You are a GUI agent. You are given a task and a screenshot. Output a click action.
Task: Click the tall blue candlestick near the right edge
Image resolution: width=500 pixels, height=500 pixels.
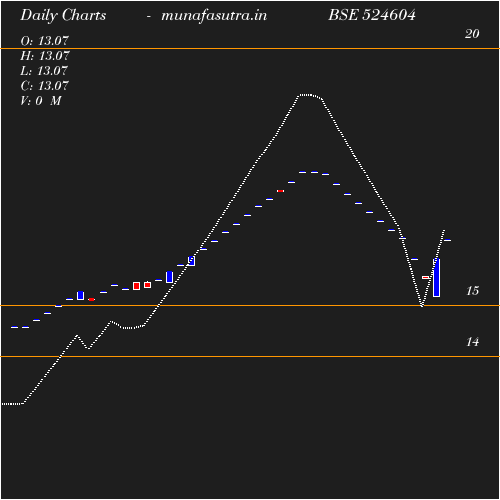pyautogui.click(x=436, y=278)
